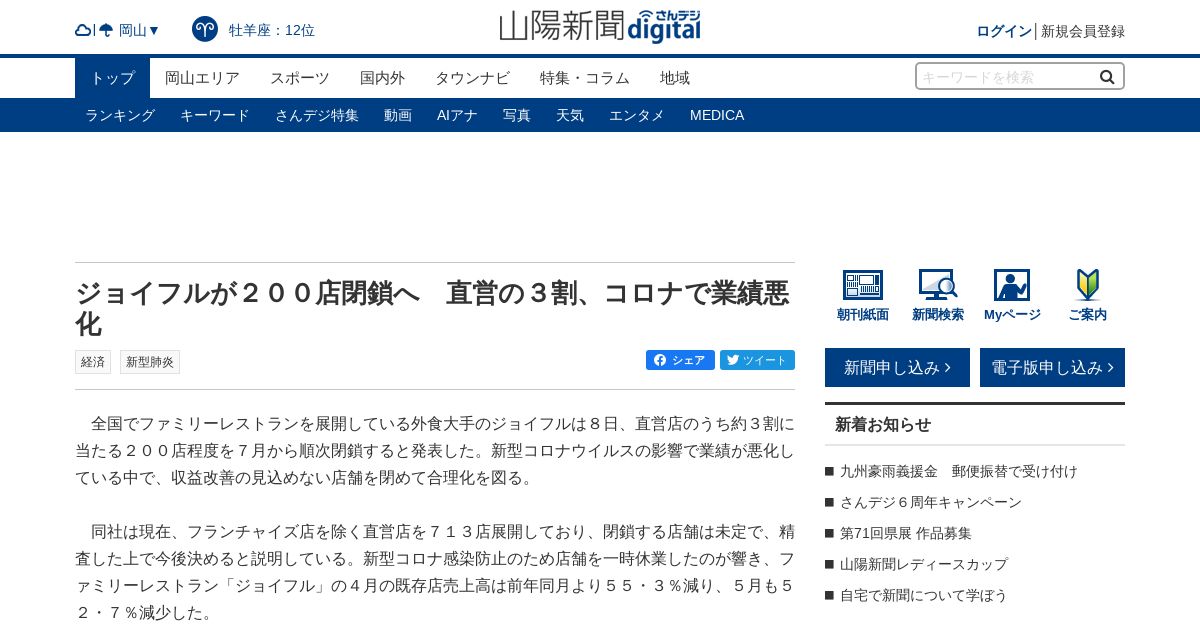The height and width of the screenshot is (630, 1200).
Task: Go to MEDICA section
Action: [x=717, y=115]
